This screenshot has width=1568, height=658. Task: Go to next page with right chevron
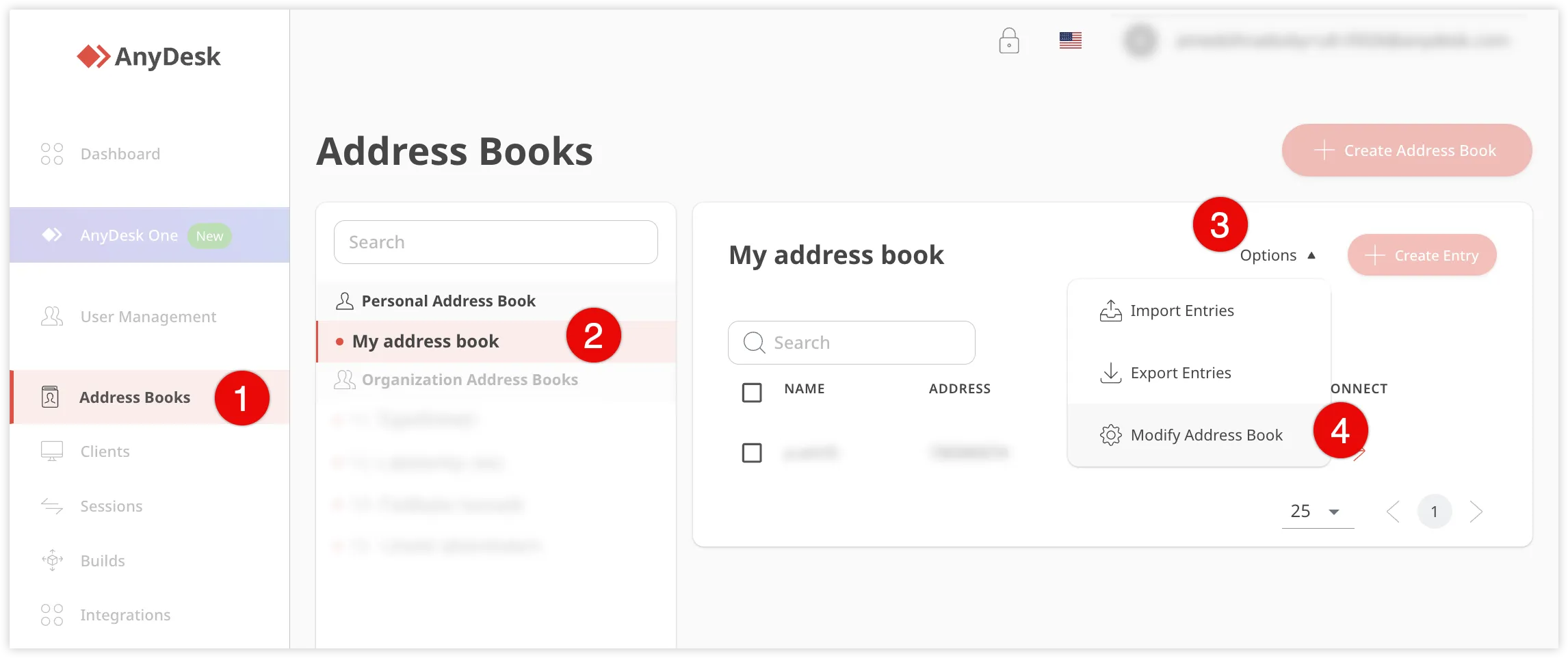pos(1476,512)
